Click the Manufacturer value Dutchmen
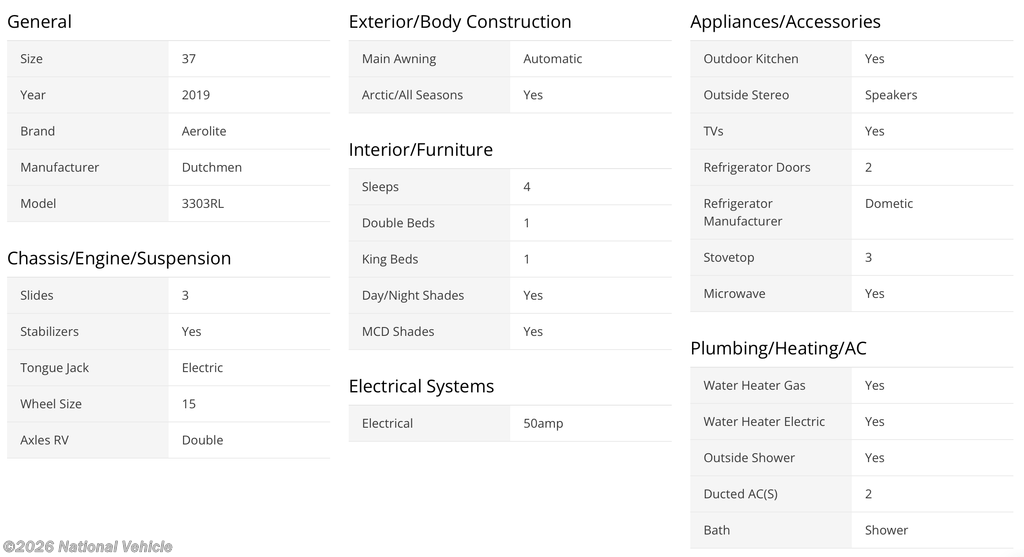Screen dimensions: 1024x557 212,167
